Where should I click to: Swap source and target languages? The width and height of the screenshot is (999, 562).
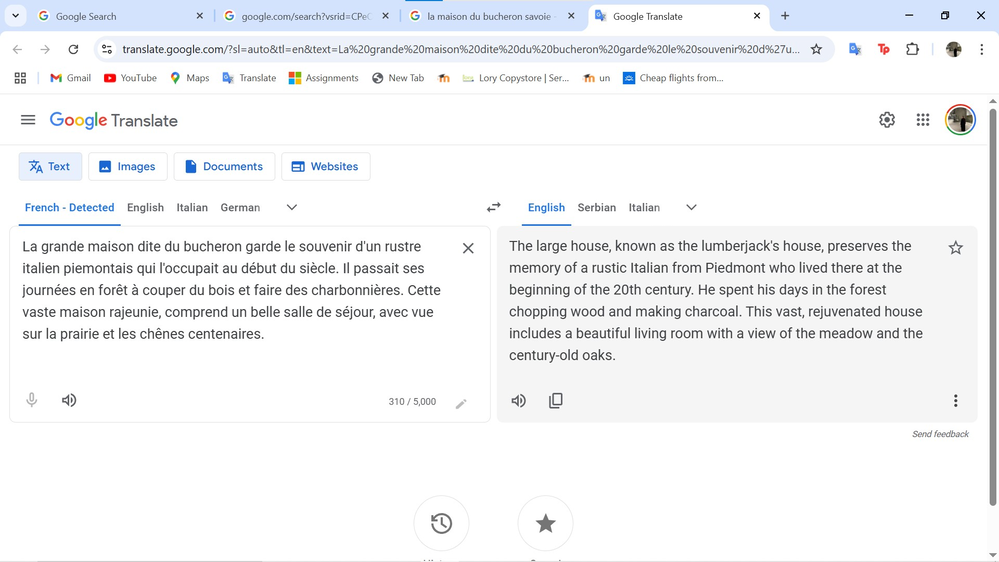(x=493, y=207)
